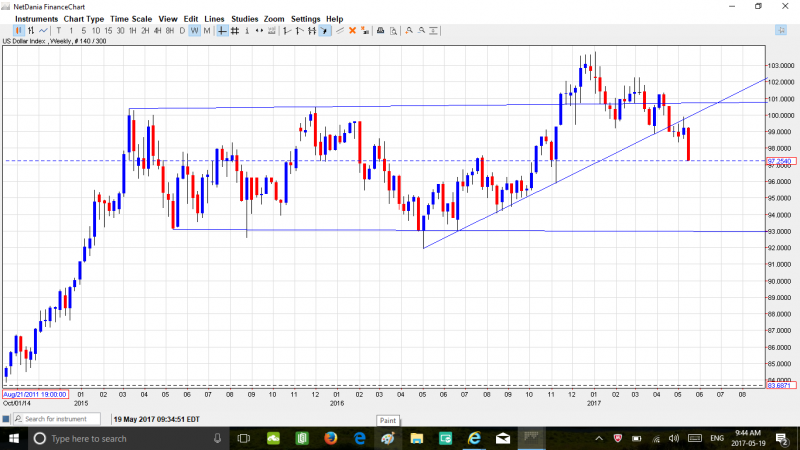Select the 1H time scale
Viewport: 800px width, 450px height.
tap(133, 31)
